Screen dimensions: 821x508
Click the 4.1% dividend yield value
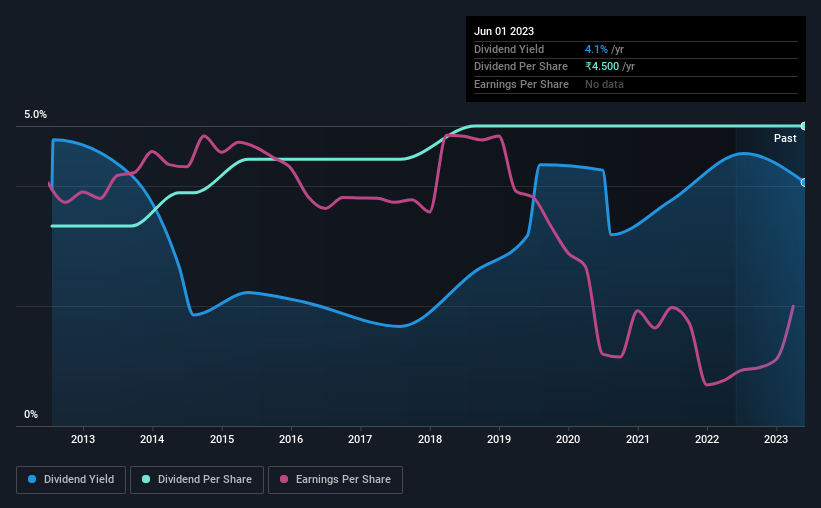(x=596, y=49)
